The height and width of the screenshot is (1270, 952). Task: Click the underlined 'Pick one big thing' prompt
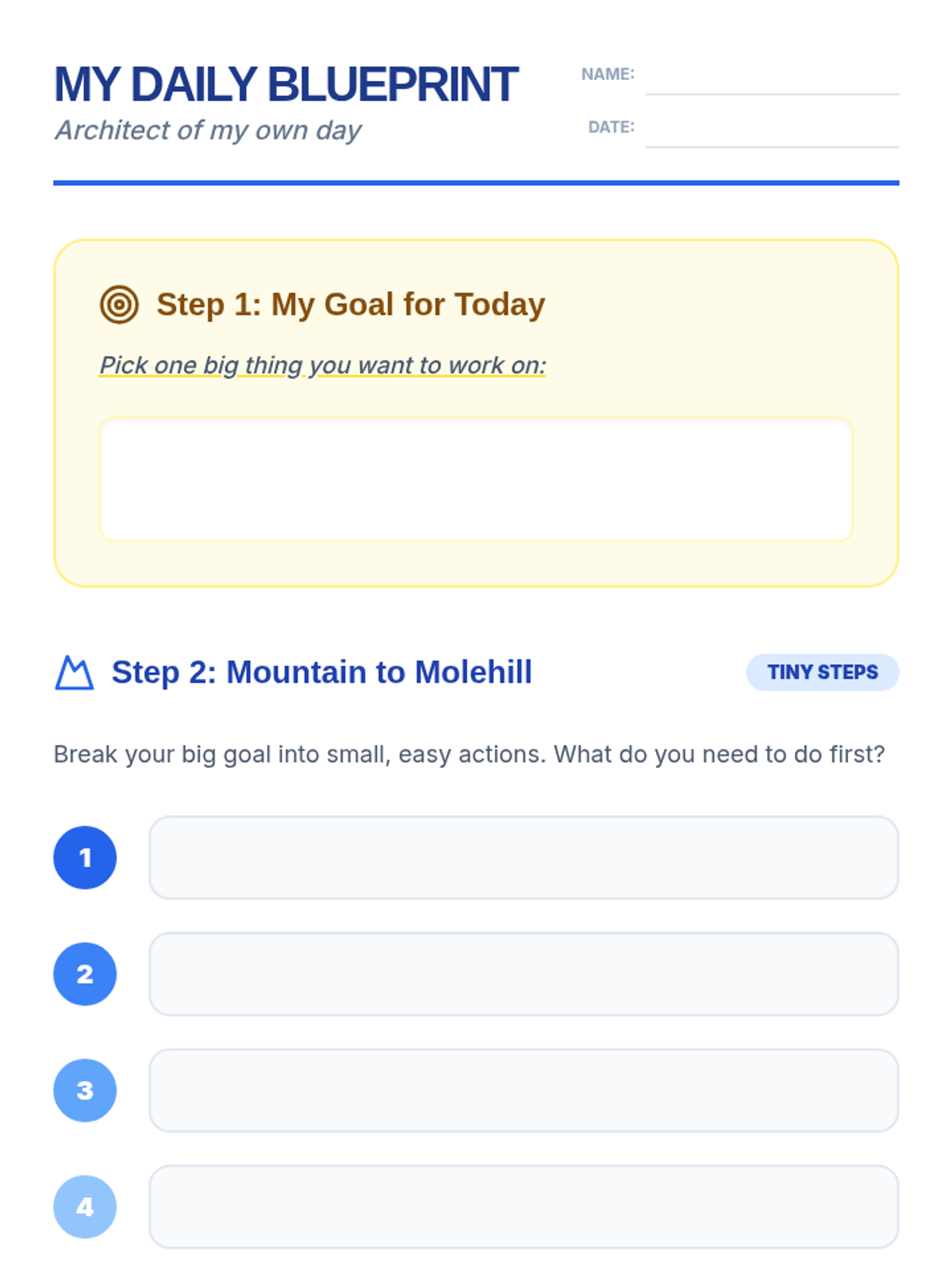tap(322, 365)
